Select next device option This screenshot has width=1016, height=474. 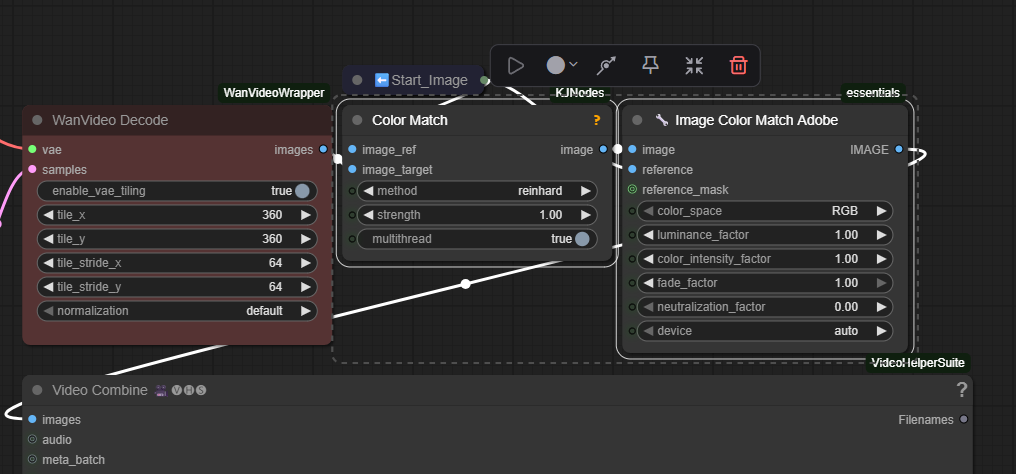click(x=881, y=331)
